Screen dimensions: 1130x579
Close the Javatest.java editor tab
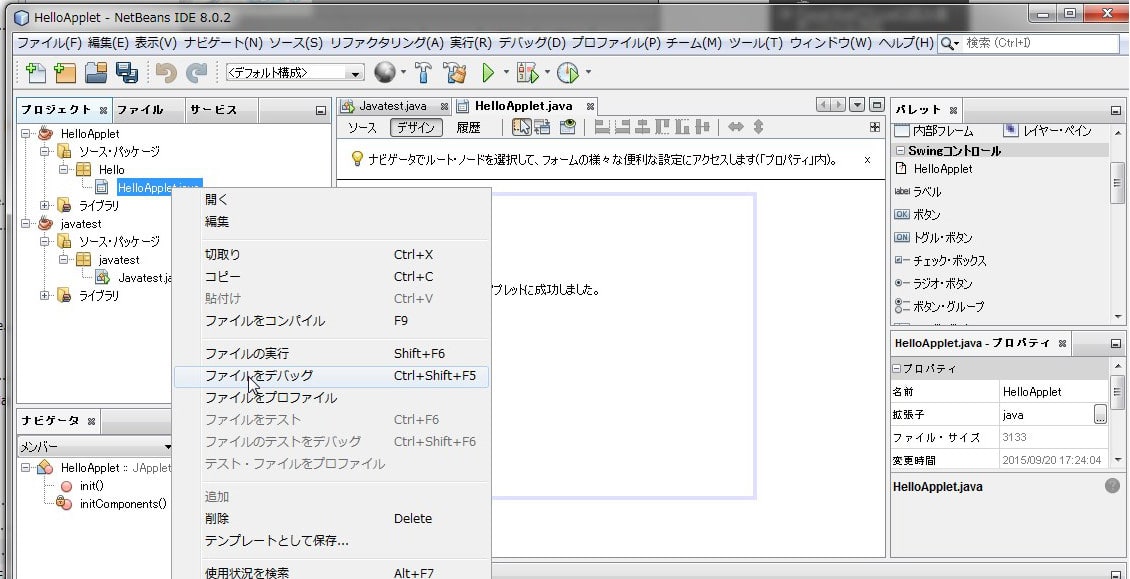tap(444, 107)
